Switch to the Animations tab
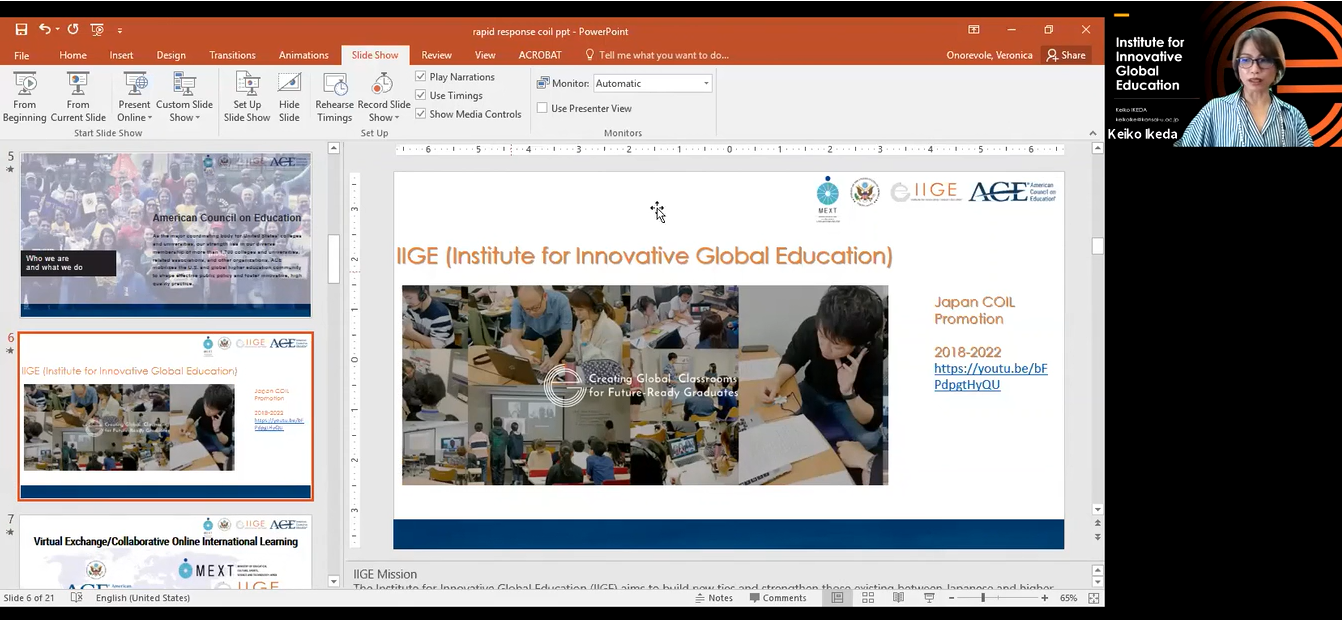The width and height of the screenshot is (1342, 620). coord(303,55)
